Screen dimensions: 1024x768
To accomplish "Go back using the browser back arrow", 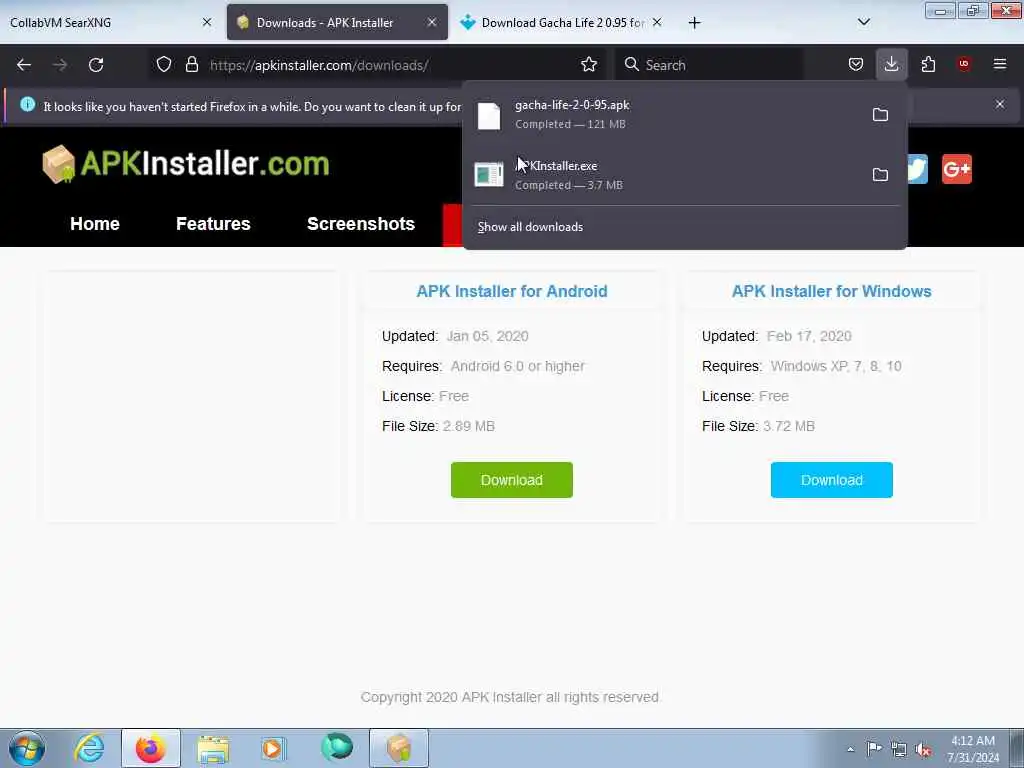I will point(24,65).
